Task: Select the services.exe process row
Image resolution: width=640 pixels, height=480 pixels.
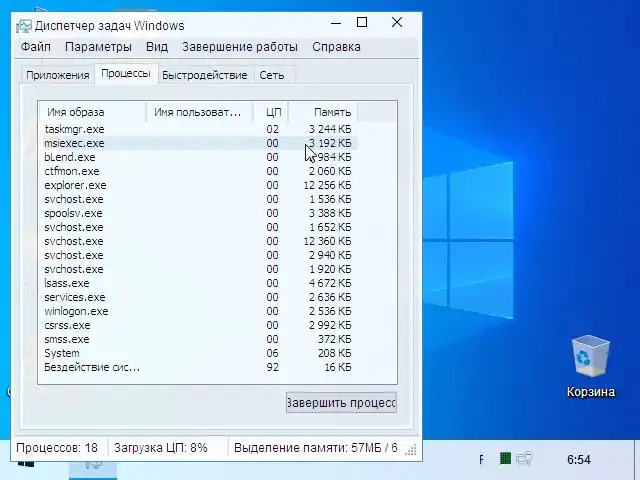Action: point(198,297)
